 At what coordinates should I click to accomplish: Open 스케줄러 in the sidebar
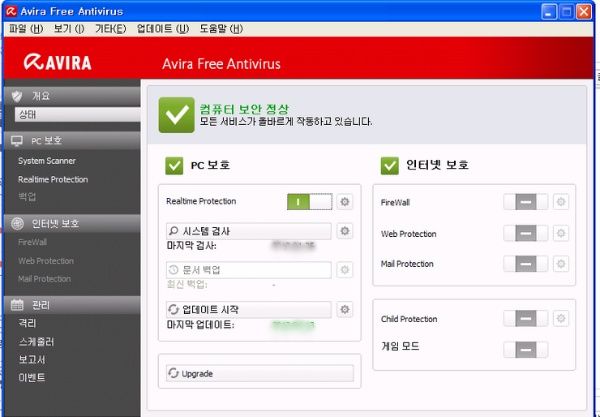pyautogui.click(x=36, y=342)
